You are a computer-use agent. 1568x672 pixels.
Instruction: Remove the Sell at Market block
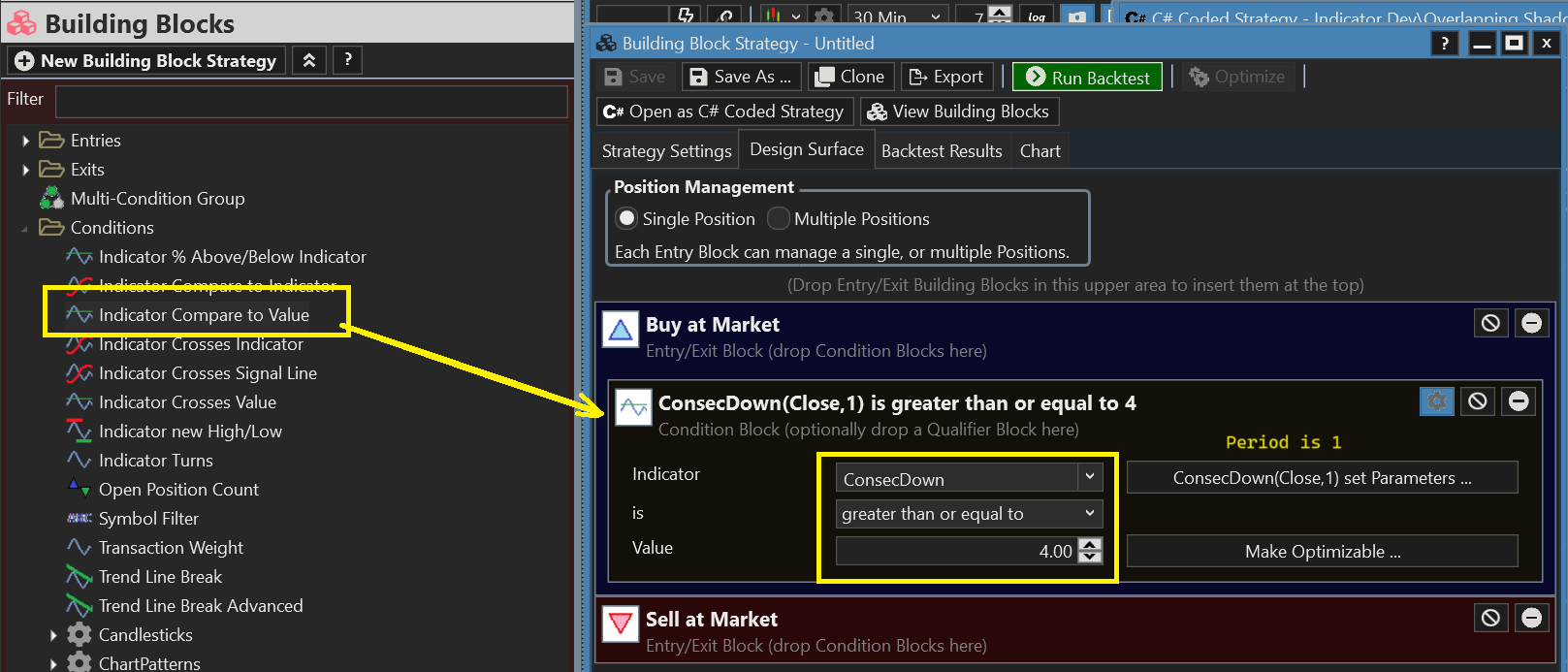pyautogui.click(x=1531, y=618)
